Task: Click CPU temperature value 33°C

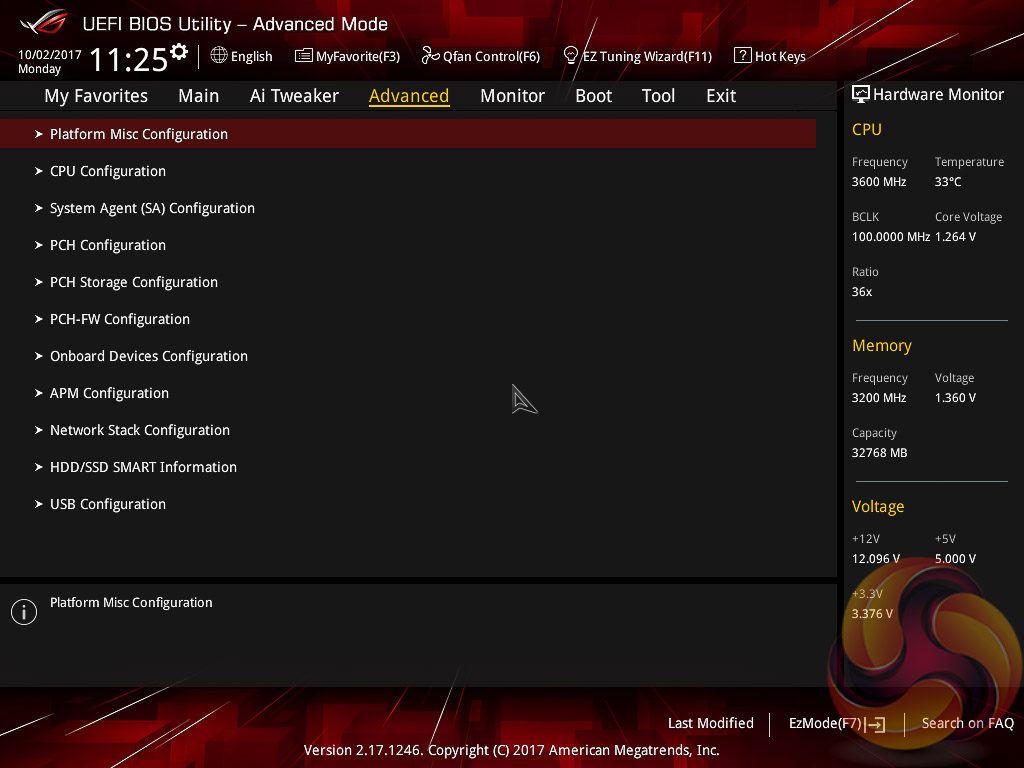Action: [x=948, y=182]
